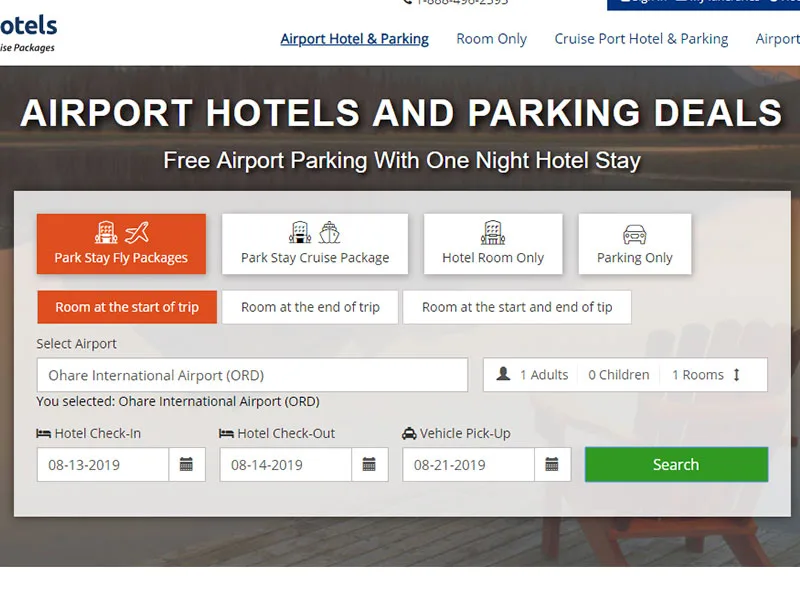The image size is (800, 600).
Task: Open the Room Only navigation tab
Action: pos(491,39)
